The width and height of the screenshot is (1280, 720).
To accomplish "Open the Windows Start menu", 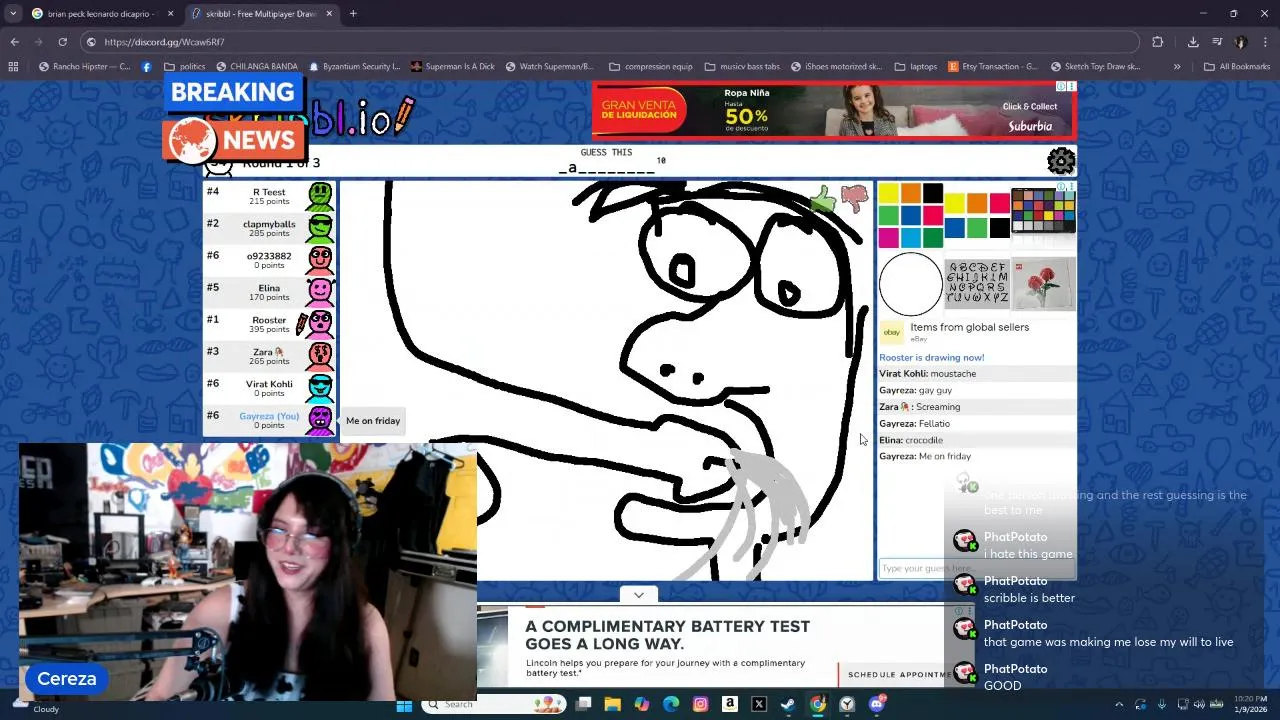I will [x=404, y=705].
